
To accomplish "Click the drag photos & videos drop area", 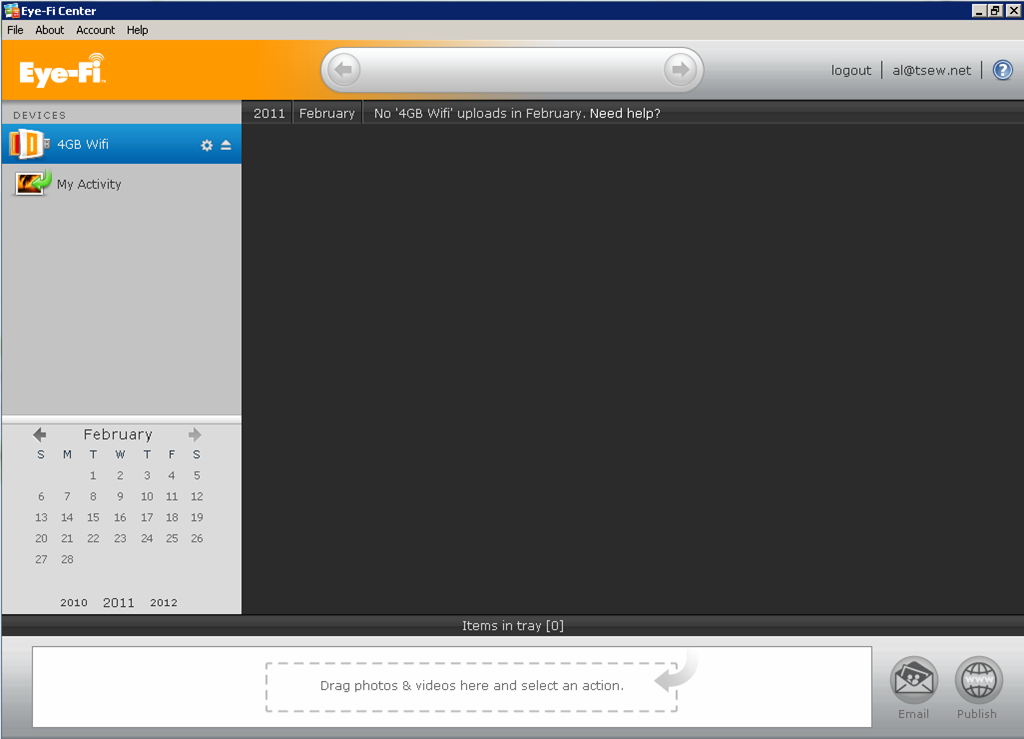I will pos(472,686).
